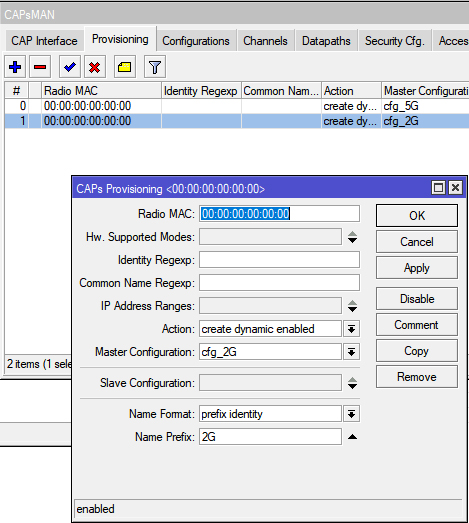This screenshot has width=469, height=523.
Task: Close the CAPs Provisioning dialog
Action: pyautogui.click(x=455, y=188)
